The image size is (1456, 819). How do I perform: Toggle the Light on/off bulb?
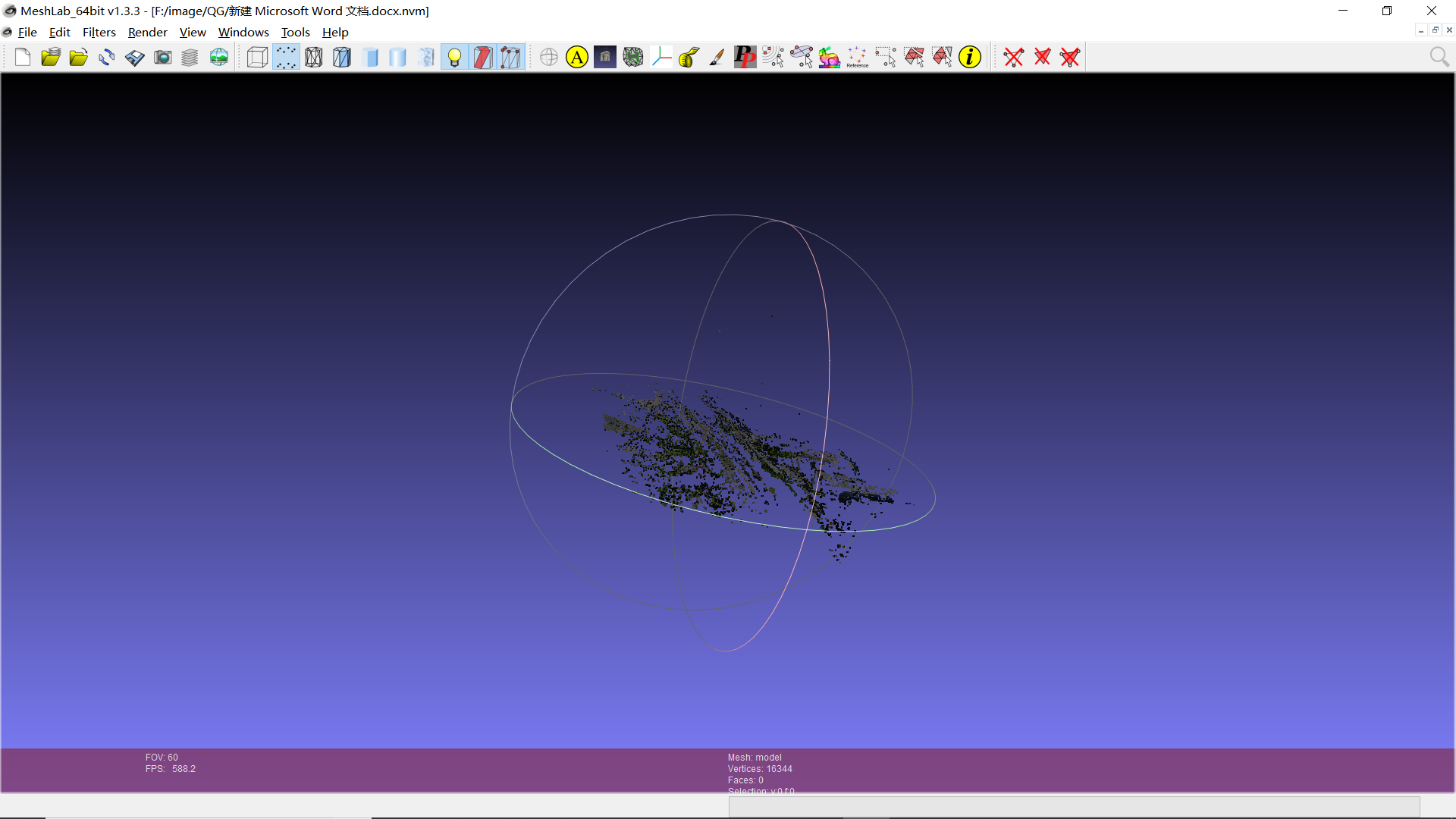click(x=454, y=57)
